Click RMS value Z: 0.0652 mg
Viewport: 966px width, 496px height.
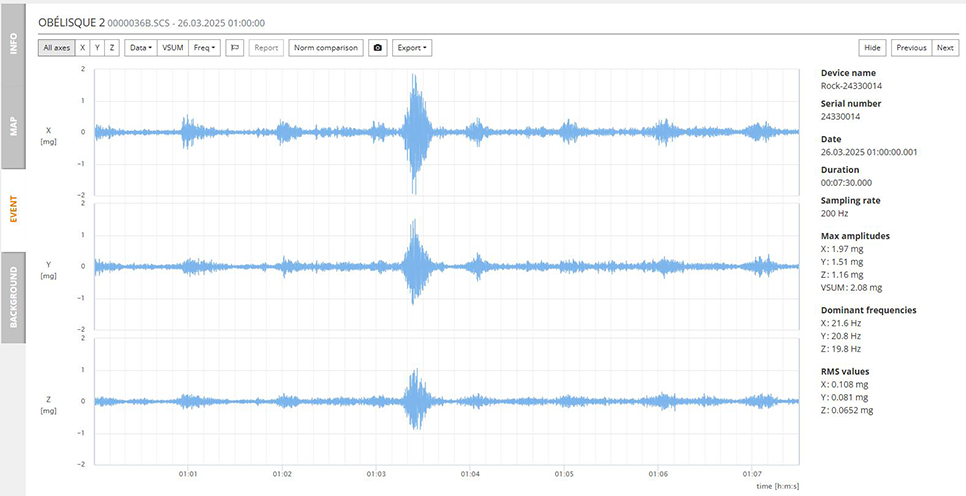point(847,411)
